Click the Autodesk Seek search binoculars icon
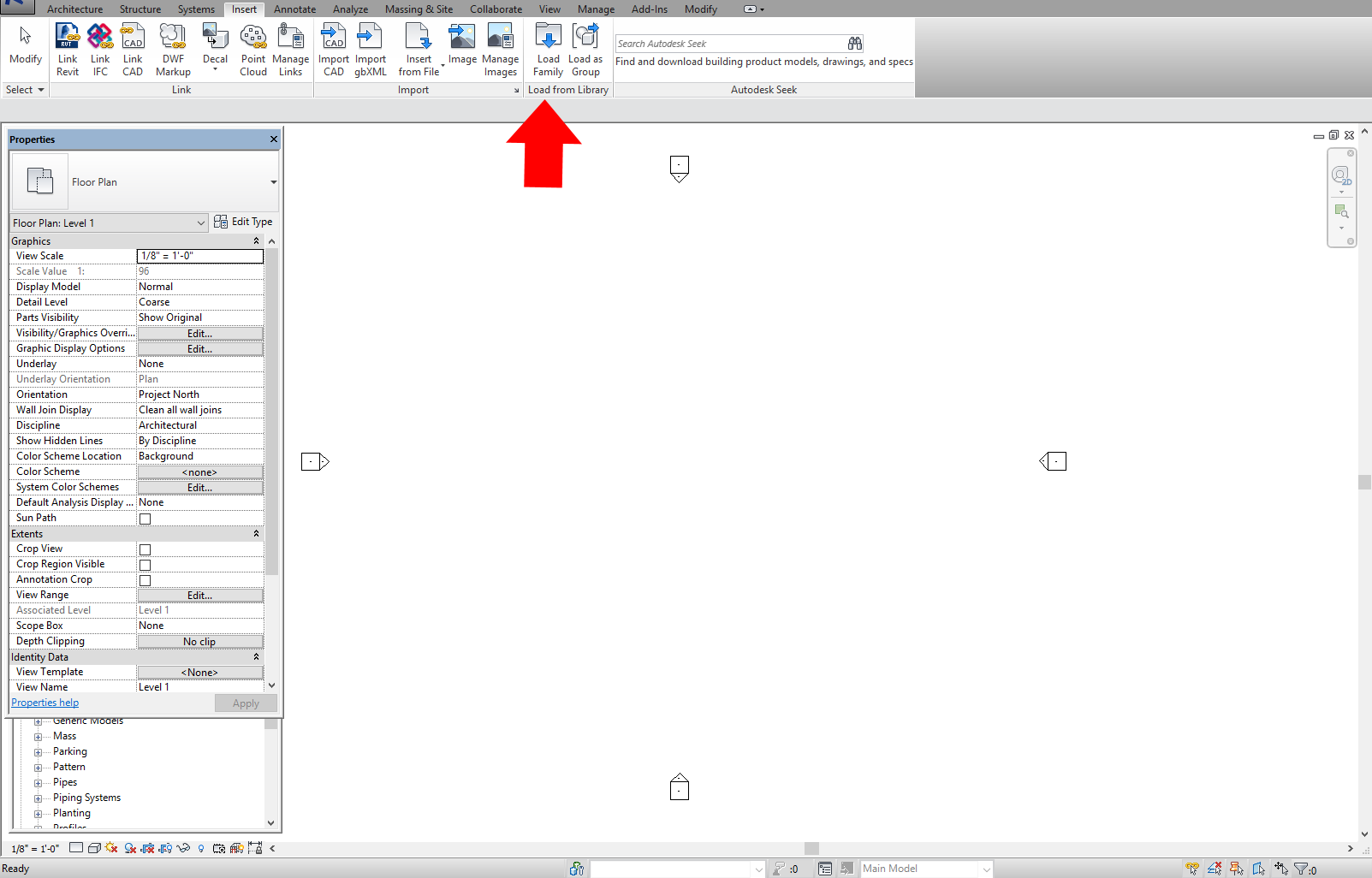 [854, 43]
